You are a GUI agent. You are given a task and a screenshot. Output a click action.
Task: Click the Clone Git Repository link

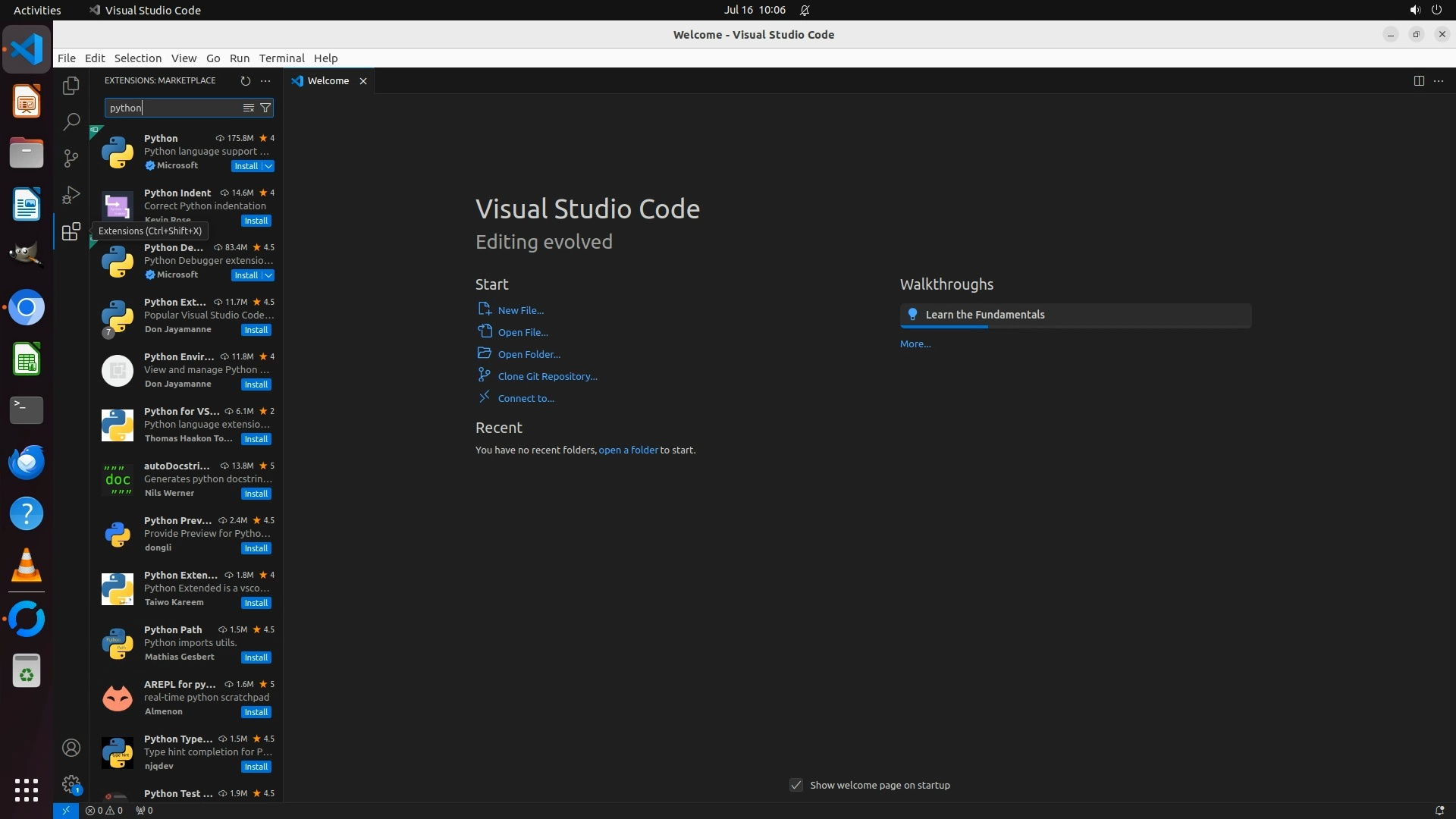pos(547,376)
